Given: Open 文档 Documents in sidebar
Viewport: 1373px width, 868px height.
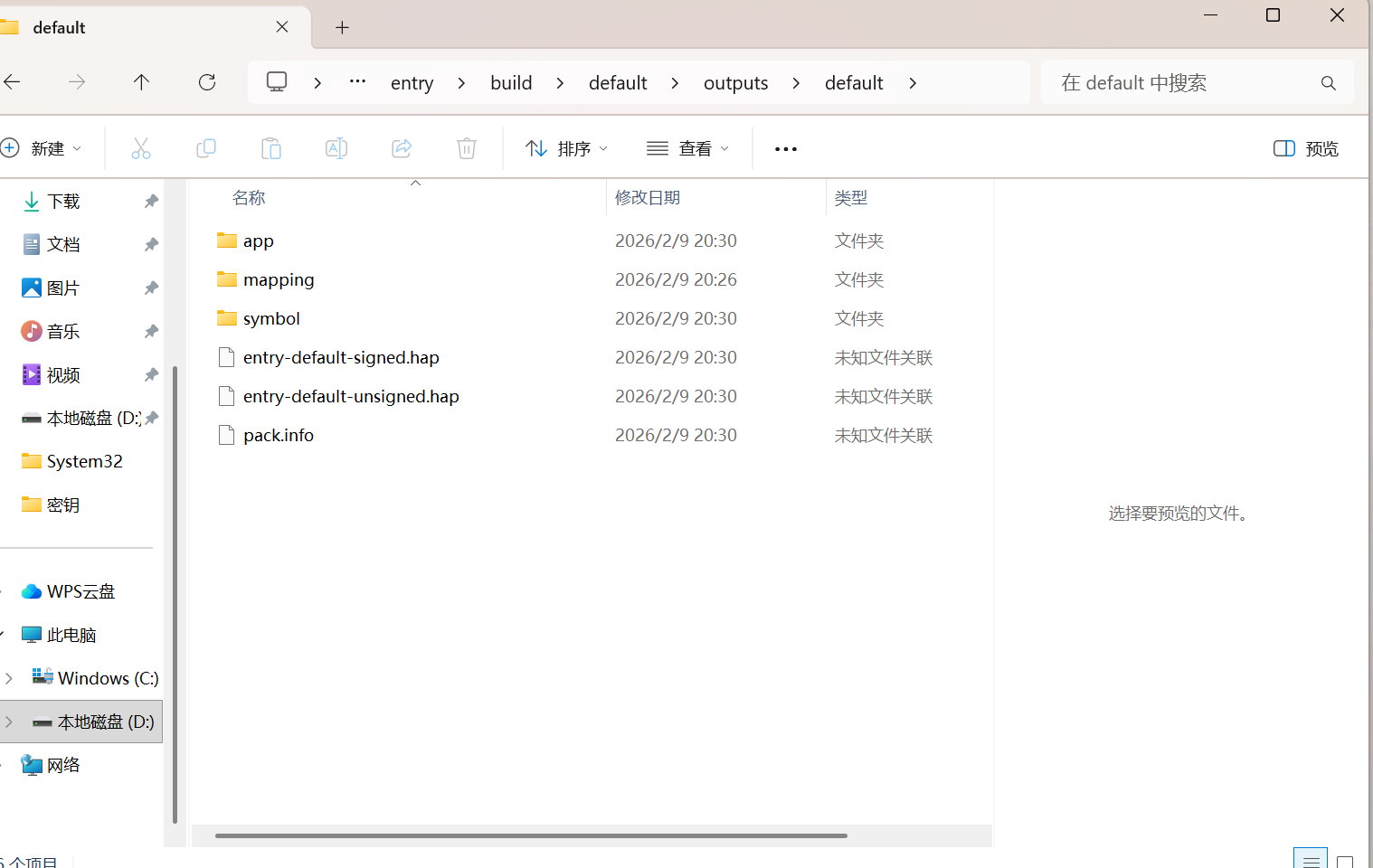Looking at the screenshot, I should (x=63, y=244).
